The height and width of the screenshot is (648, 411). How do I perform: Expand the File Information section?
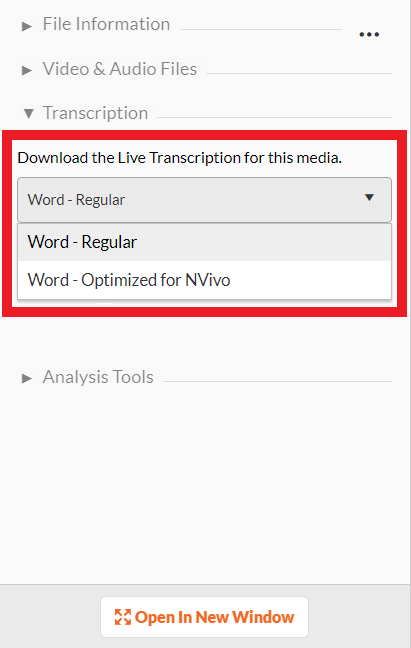click(96, 24)
